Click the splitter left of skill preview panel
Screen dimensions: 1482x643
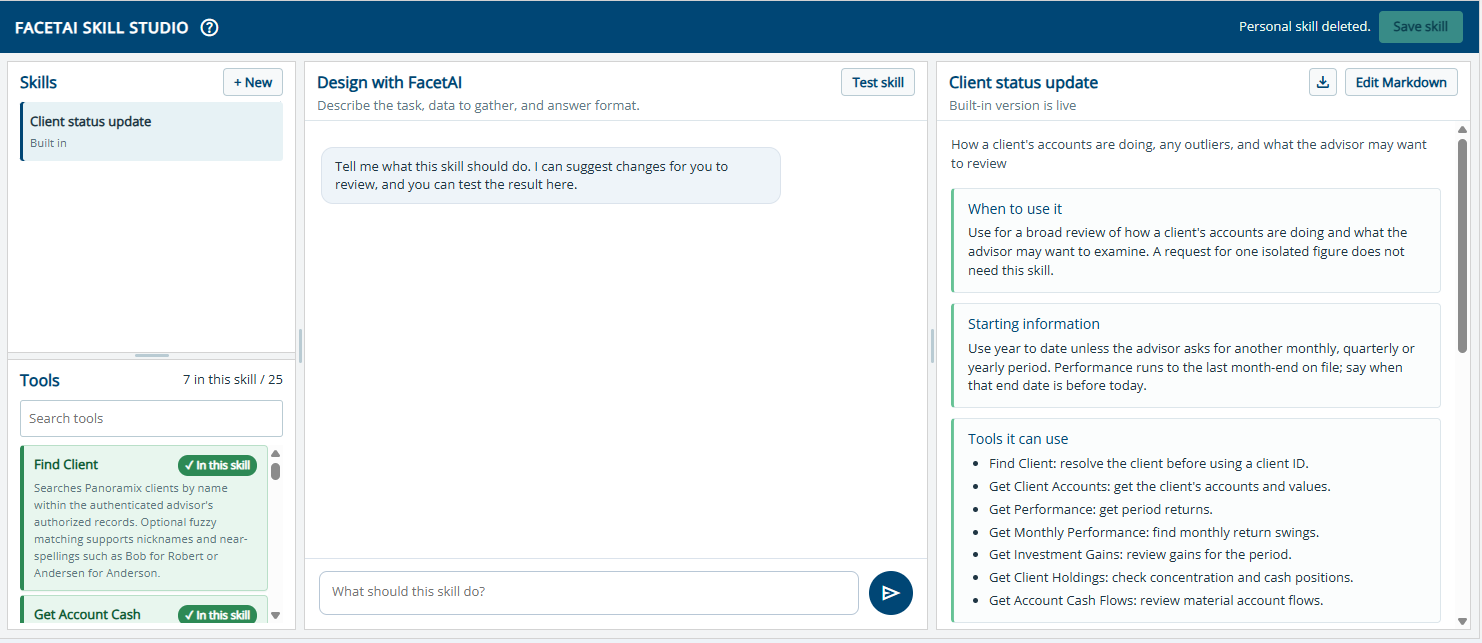click(932, 346)
